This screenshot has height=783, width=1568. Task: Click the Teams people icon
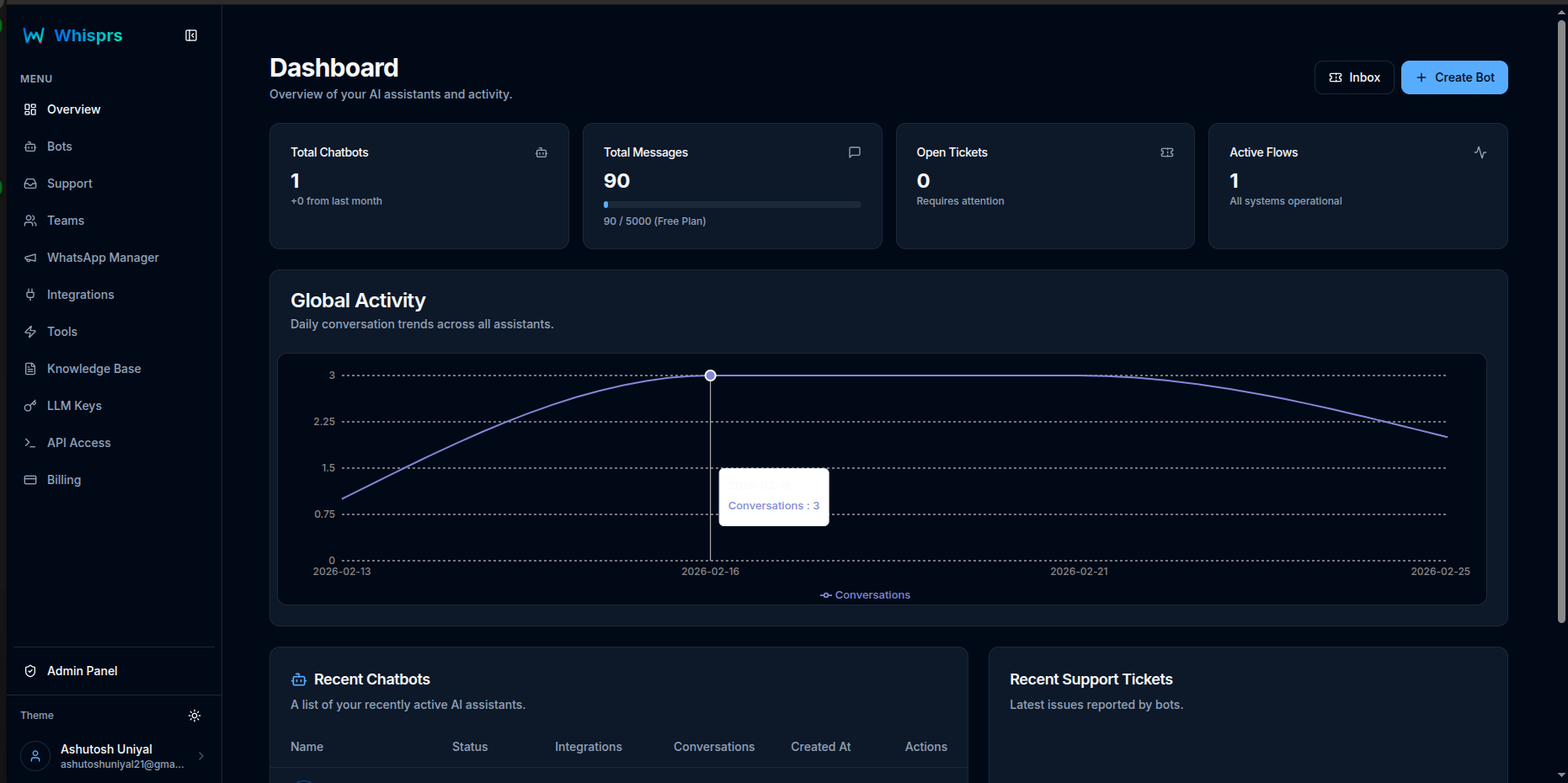(x=30, y=221)
